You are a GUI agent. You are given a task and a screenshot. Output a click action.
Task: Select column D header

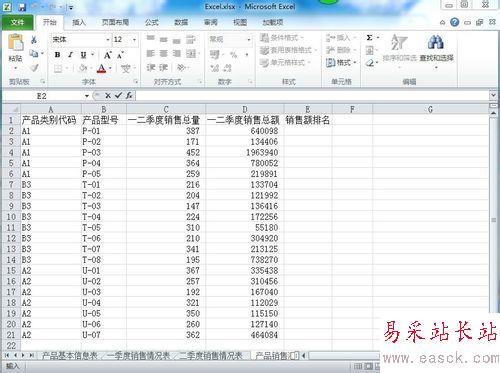click(245, 109)
